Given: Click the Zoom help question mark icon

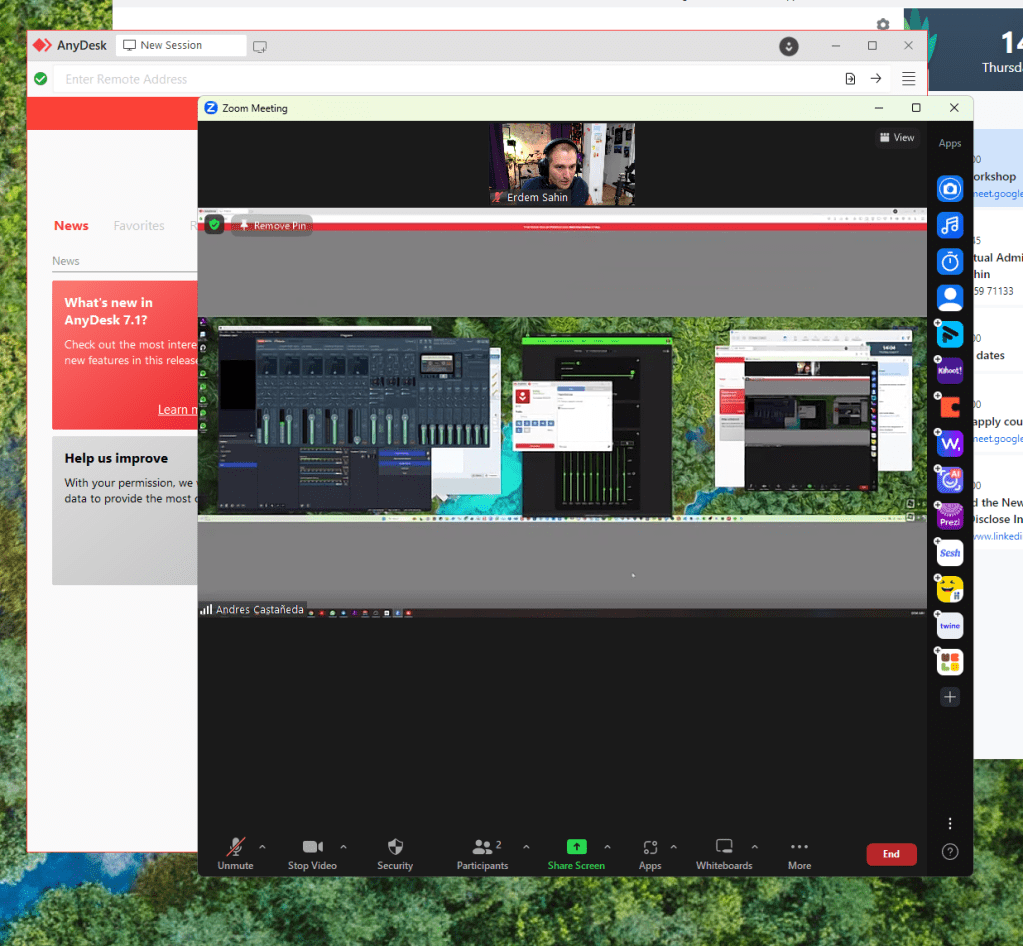Looking at the screenshot, I should tap(950, 852).
